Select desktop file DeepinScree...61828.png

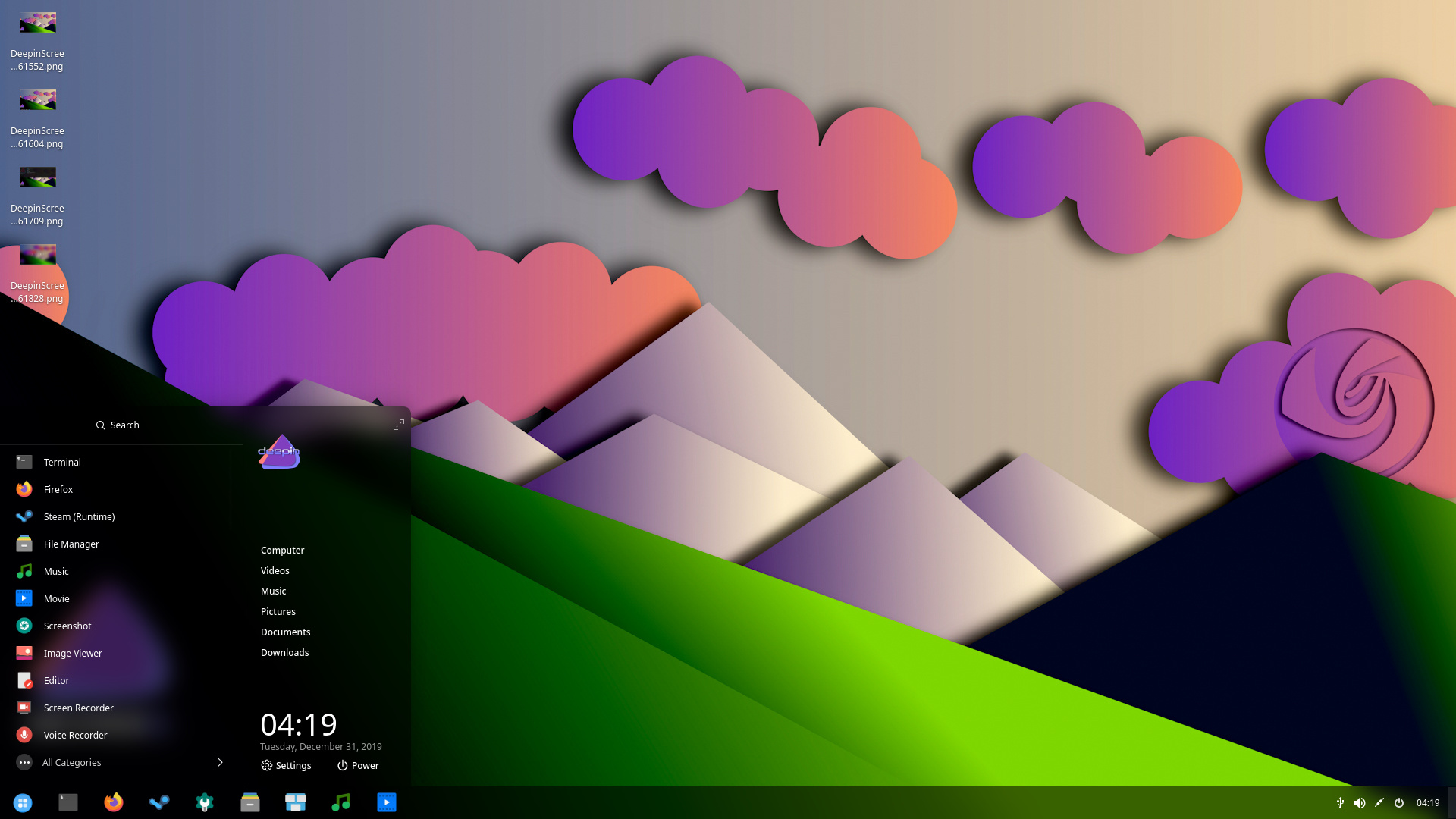point(37,274)
